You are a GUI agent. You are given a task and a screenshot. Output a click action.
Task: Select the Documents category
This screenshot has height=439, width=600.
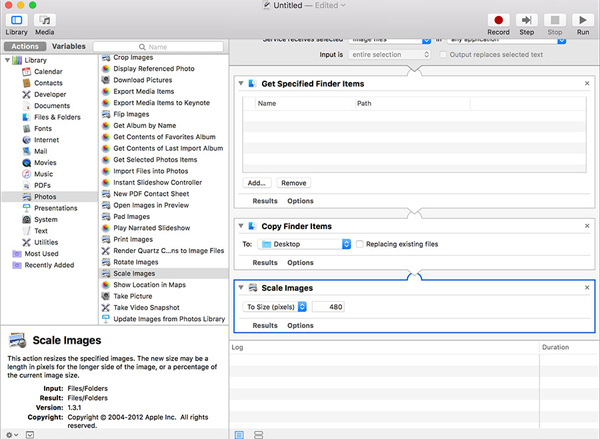(52, 106)
